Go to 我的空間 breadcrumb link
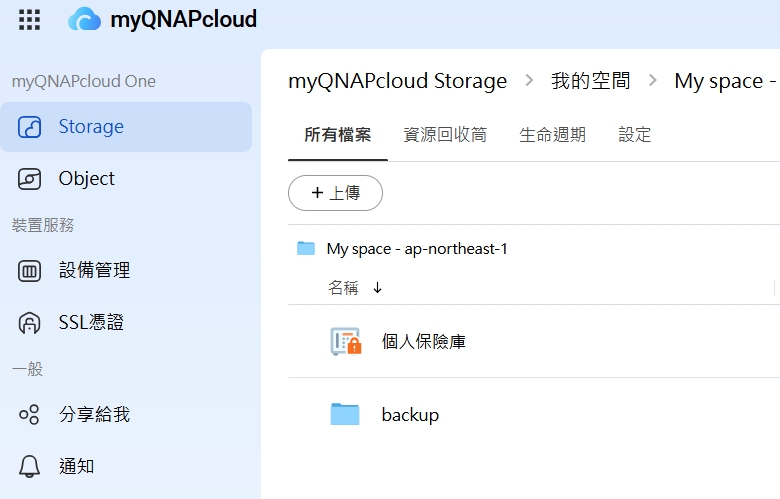 pyautogui.click(x=590, y=81)
